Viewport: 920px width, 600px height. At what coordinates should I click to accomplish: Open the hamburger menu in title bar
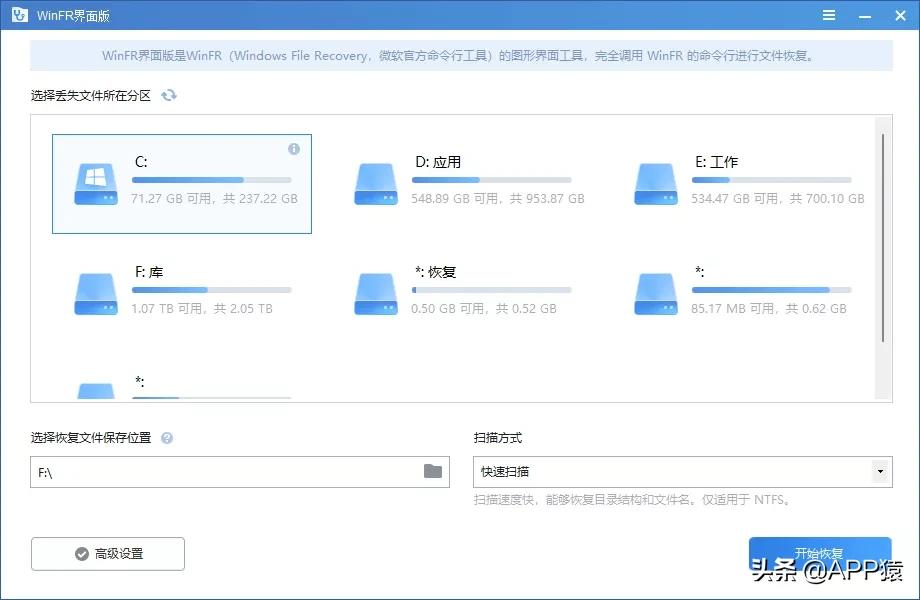click(830, 15)
